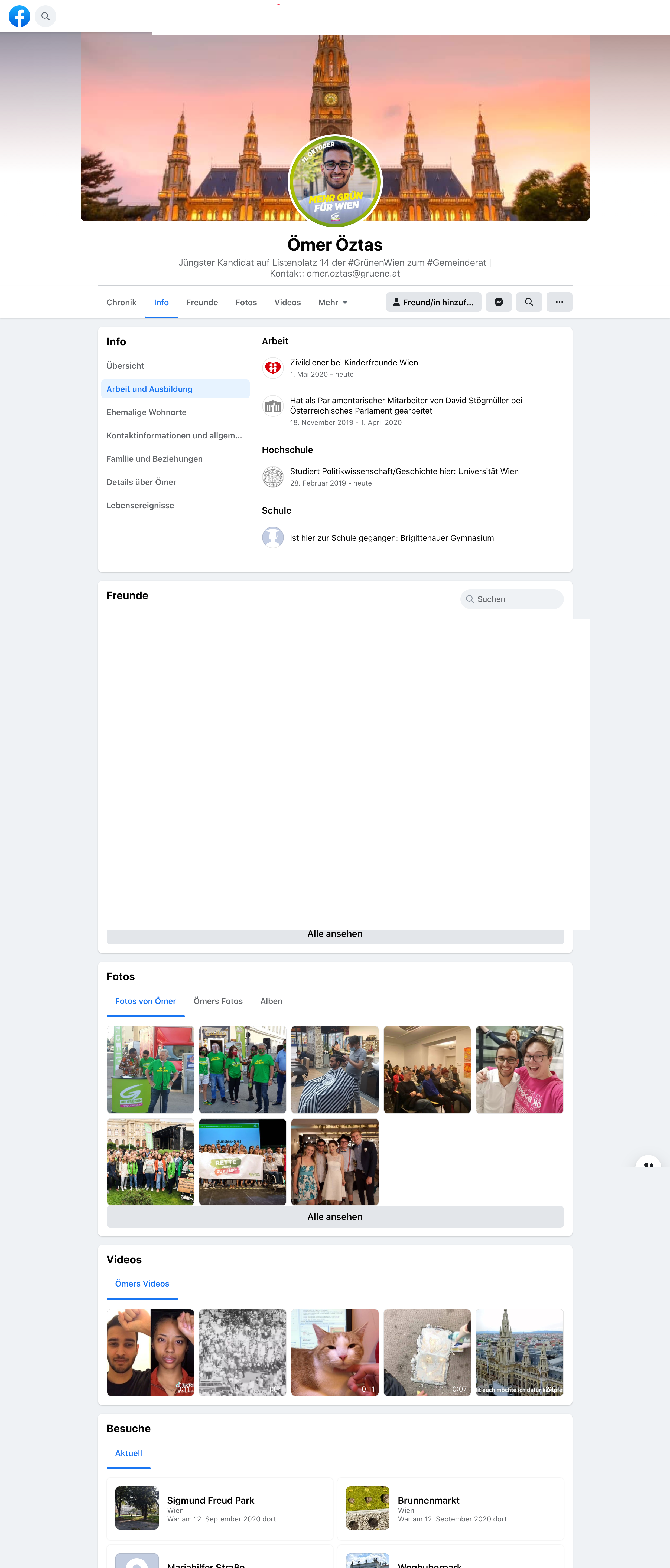Click the Besuche section heading
The image size is (670, 1568).
[x=129, y=1429]
